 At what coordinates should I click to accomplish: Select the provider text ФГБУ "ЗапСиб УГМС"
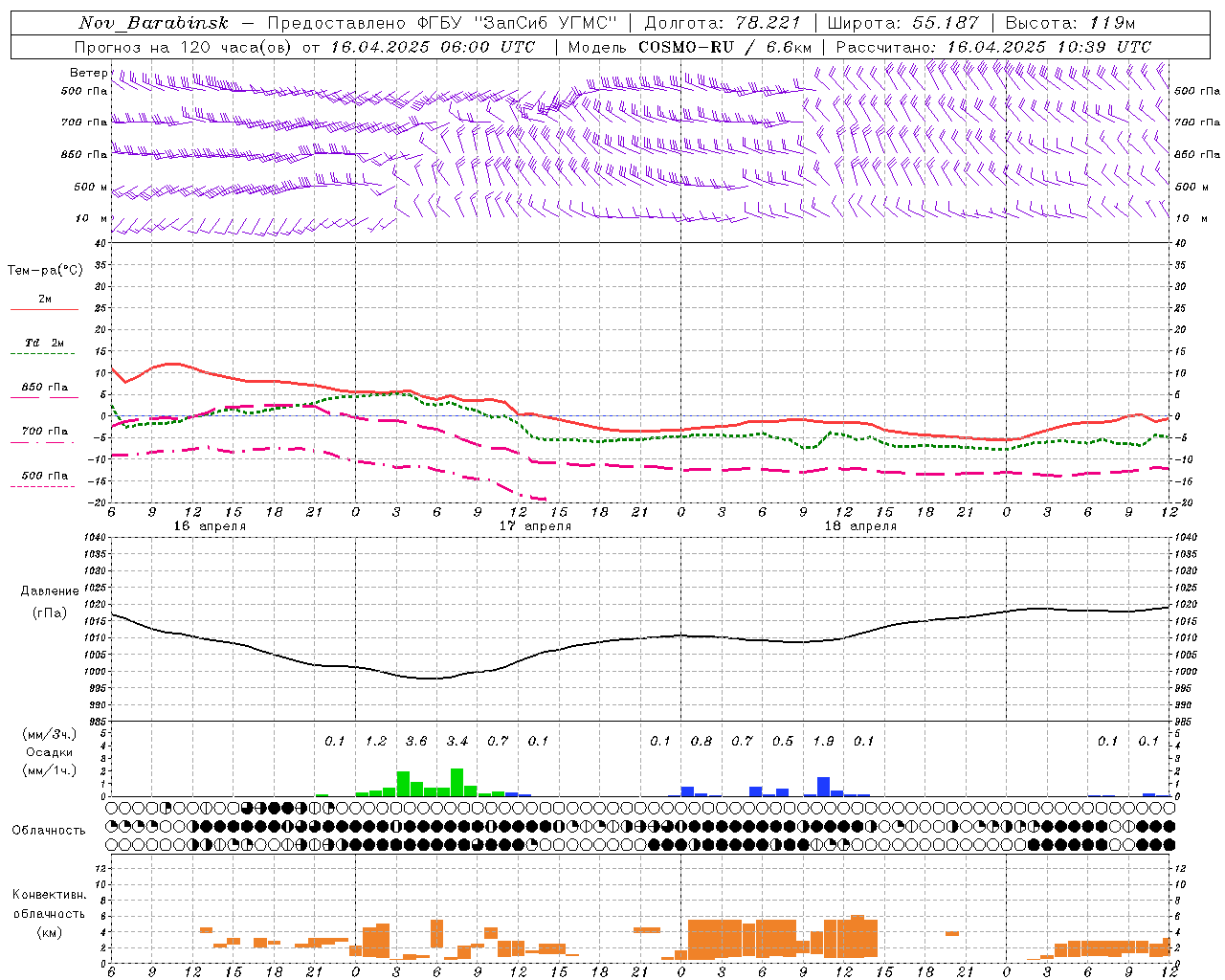[x=518, y=23]
